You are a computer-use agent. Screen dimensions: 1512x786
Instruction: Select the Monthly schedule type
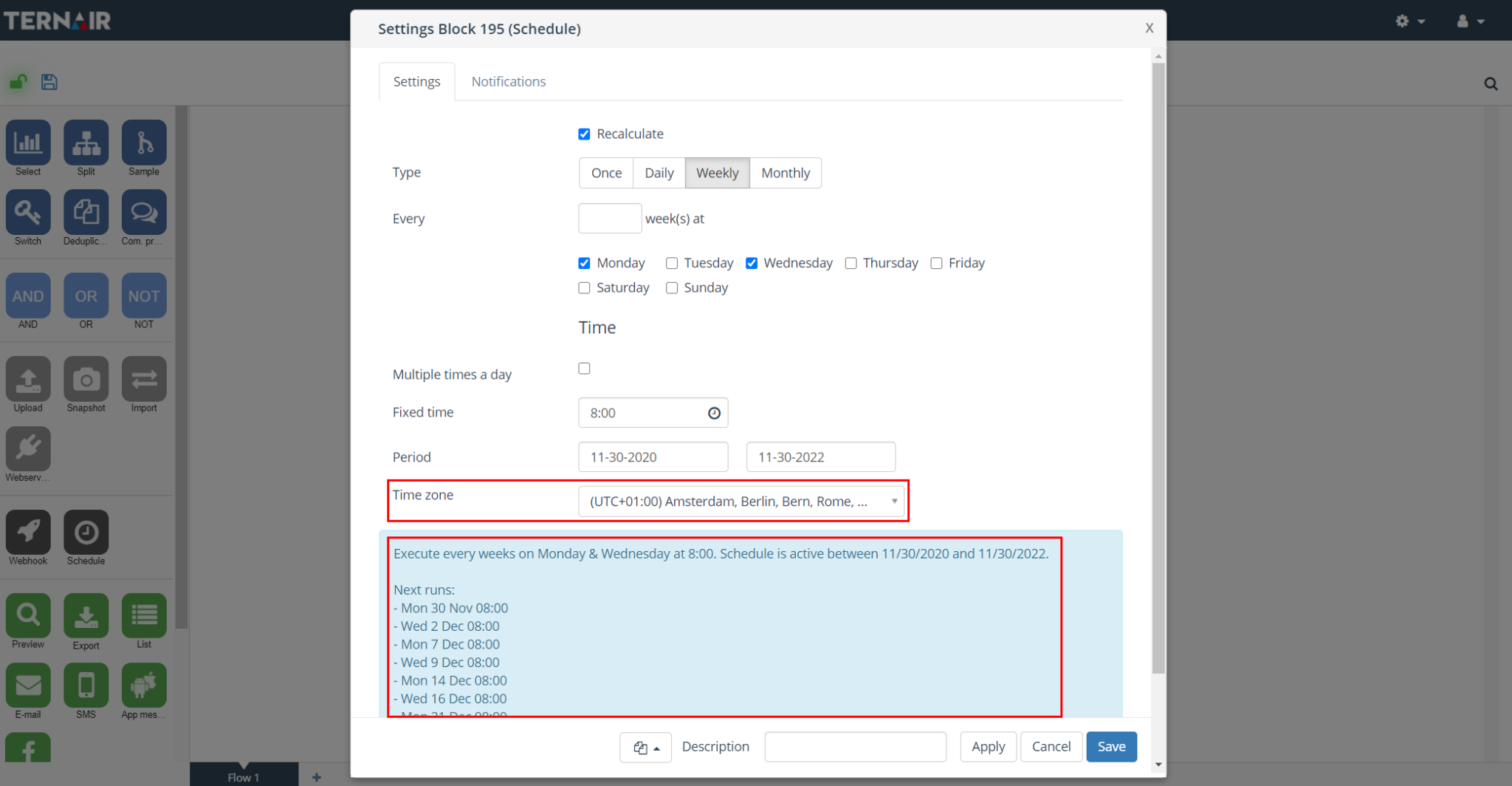[785, 173]
